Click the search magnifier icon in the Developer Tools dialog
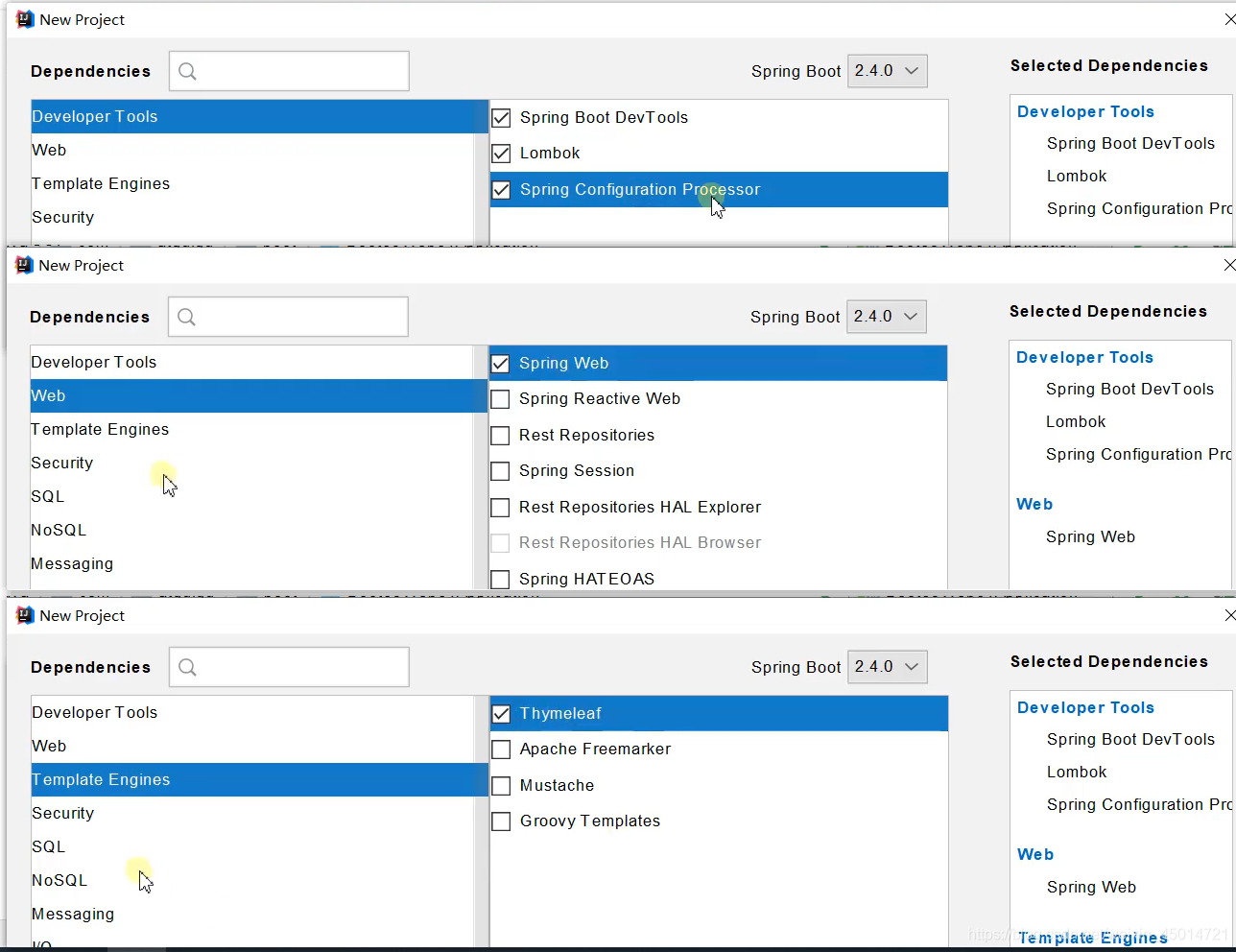This screenshot has height=952, width=1236. click(188, 71)
